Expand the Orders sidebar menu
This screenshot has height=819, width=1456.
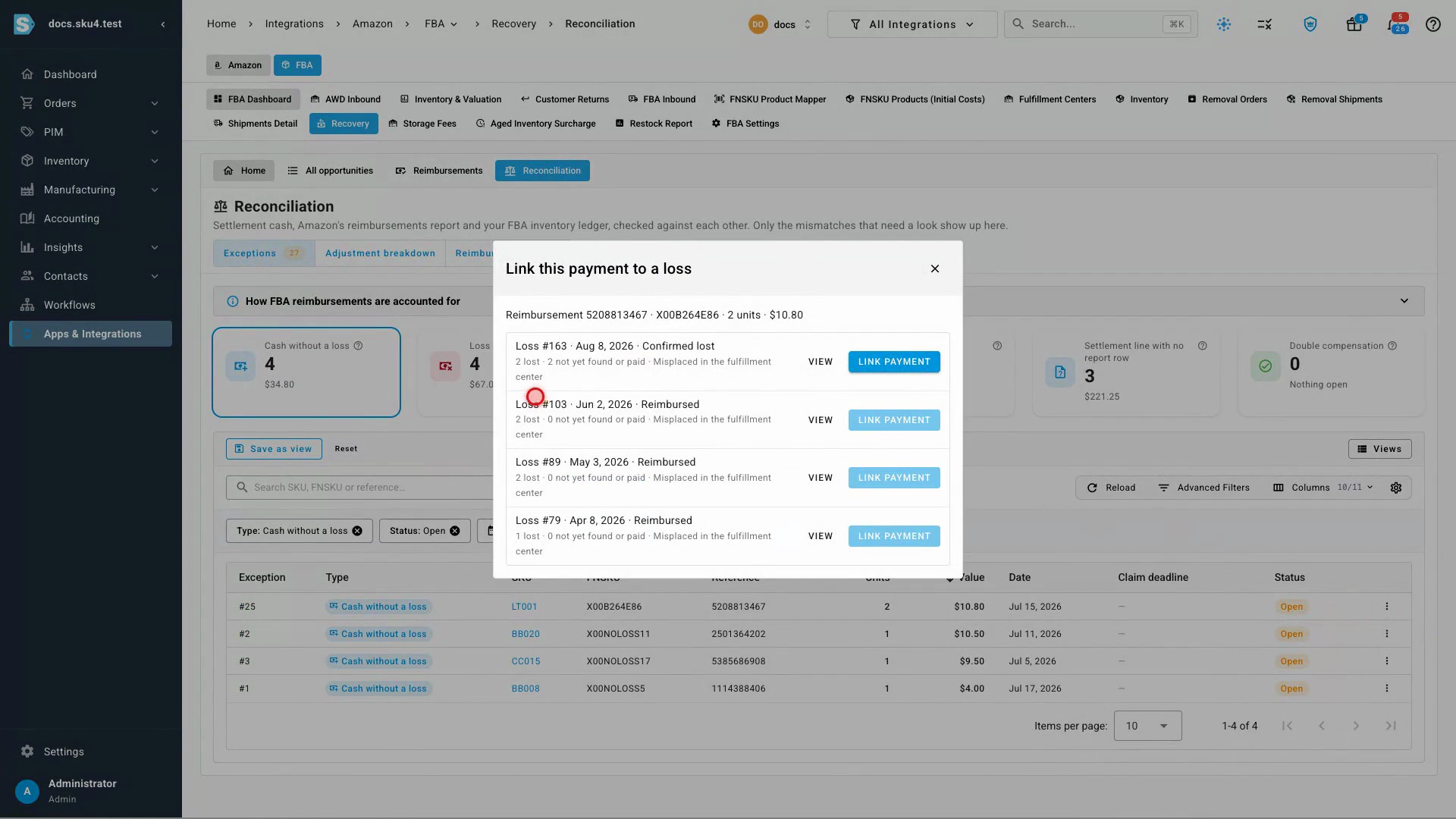90,103
